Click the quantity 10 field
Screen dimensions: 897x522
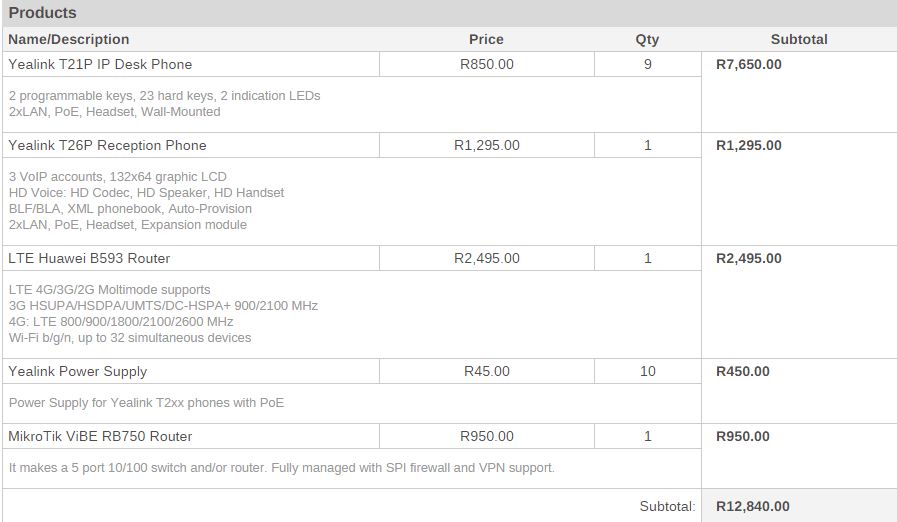point(647,371)
